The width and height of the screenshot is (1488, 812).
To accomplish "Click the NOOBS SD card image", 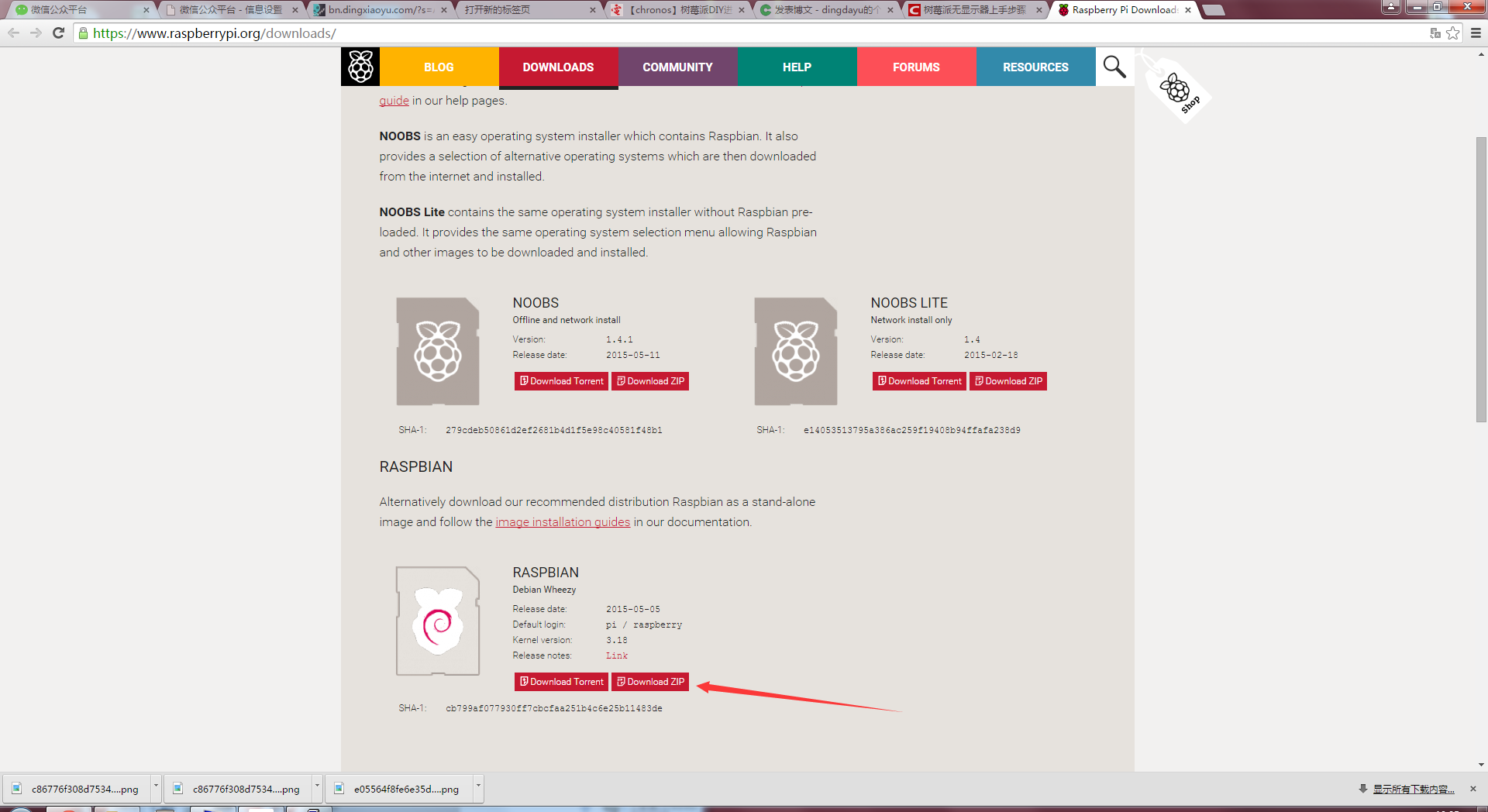I will [438, 351].
